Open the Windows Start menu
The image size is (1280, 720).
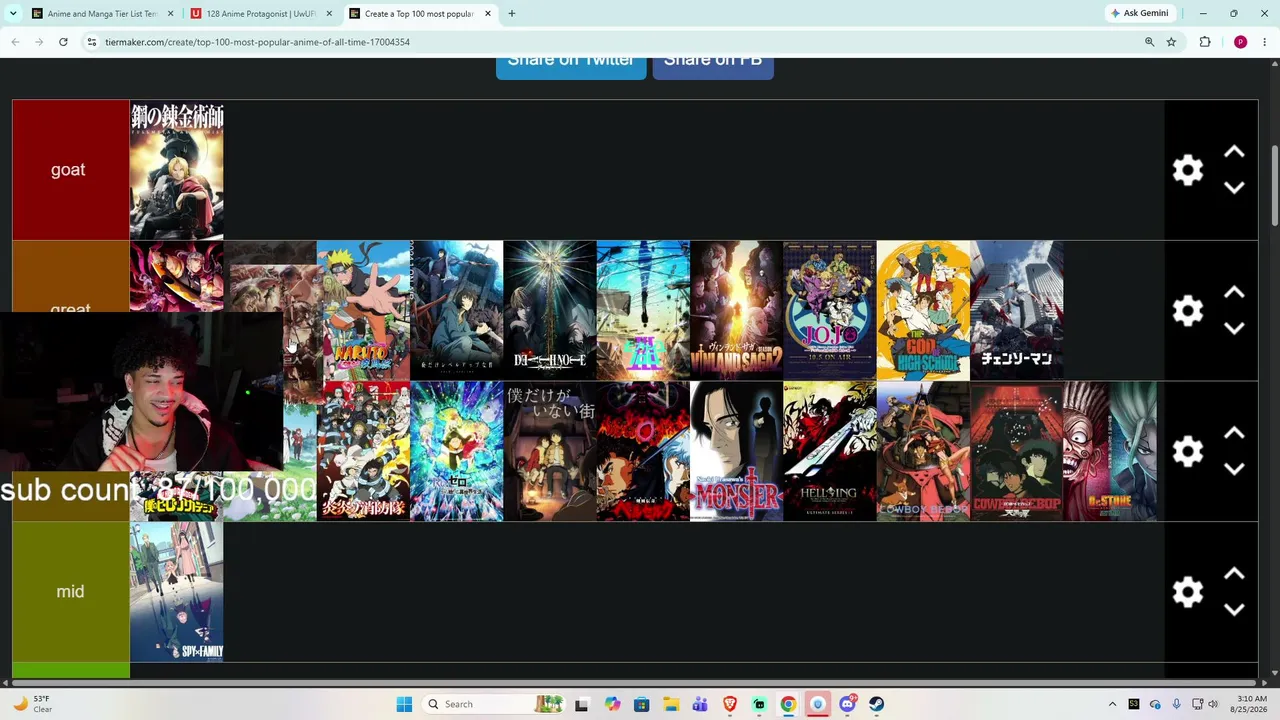click(x=404, y=704)
